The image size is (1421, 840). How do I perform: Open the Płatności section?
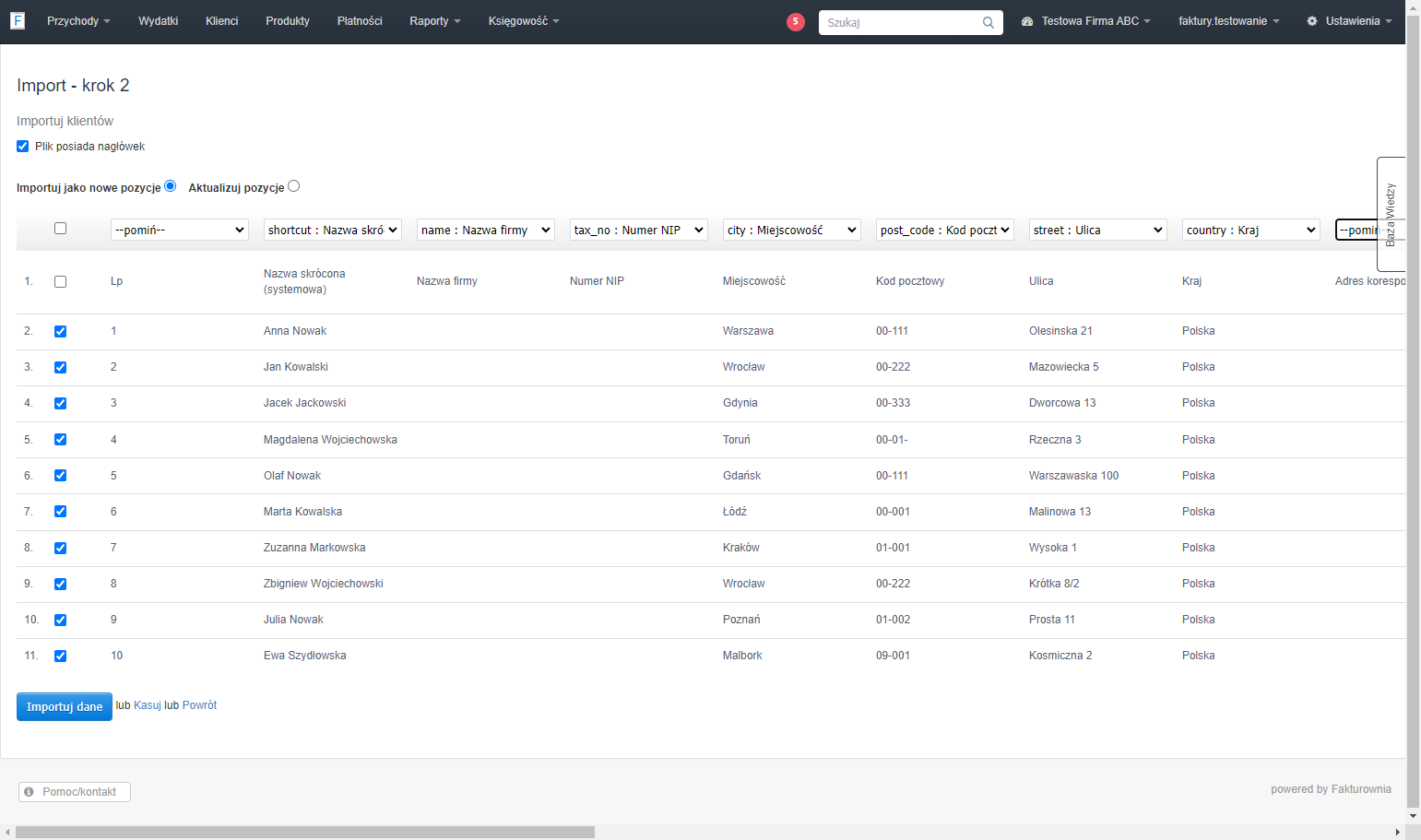[x=360, y=21]
